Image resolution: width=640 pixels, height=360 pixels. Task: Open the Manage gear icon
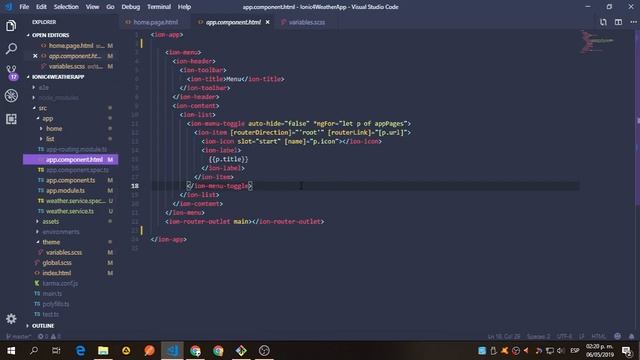11,318
